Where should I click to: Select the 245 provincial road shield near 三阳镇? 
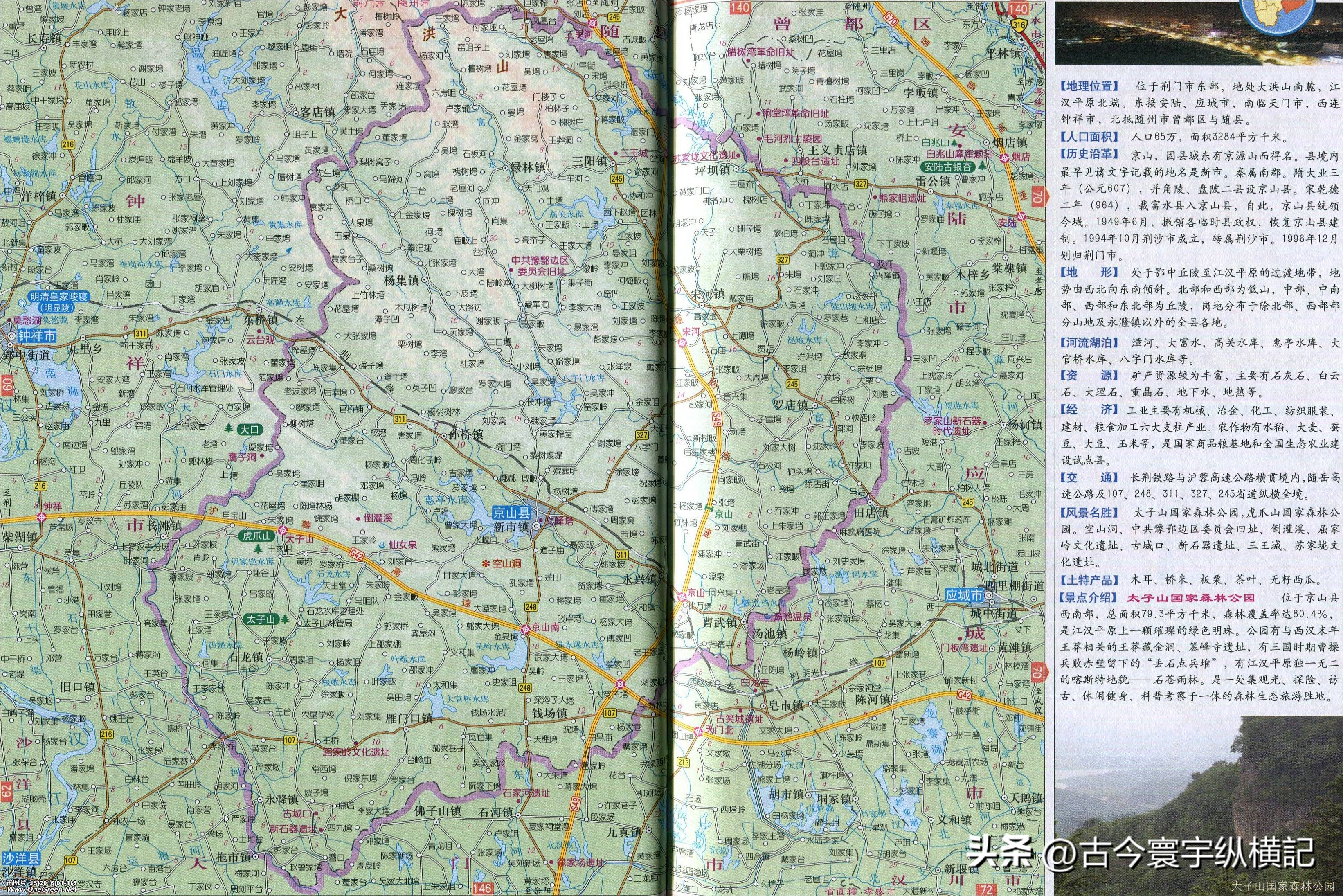point(617,179)
